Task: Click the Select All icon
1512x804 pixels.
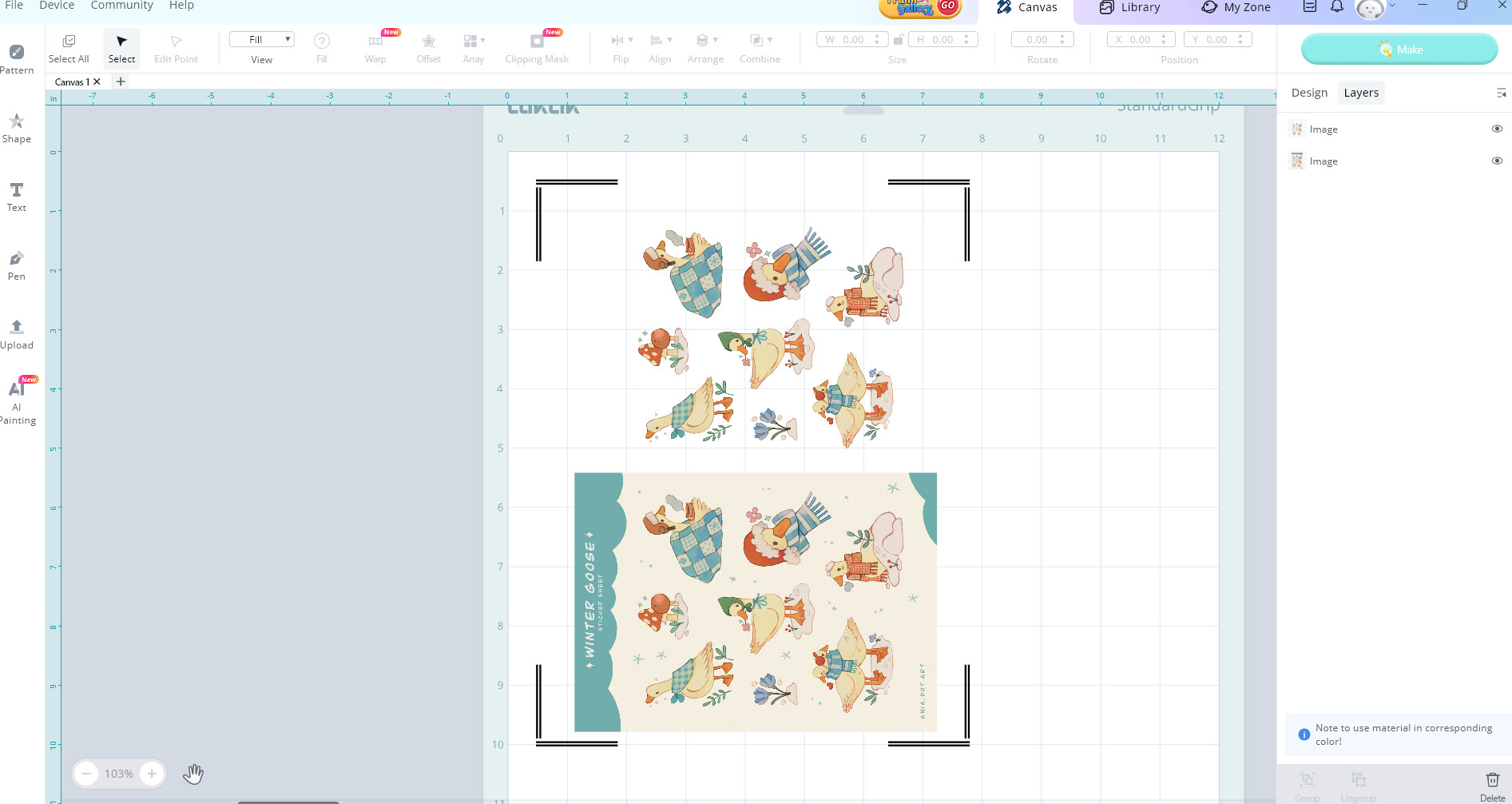Action: [x=69, y=48]
